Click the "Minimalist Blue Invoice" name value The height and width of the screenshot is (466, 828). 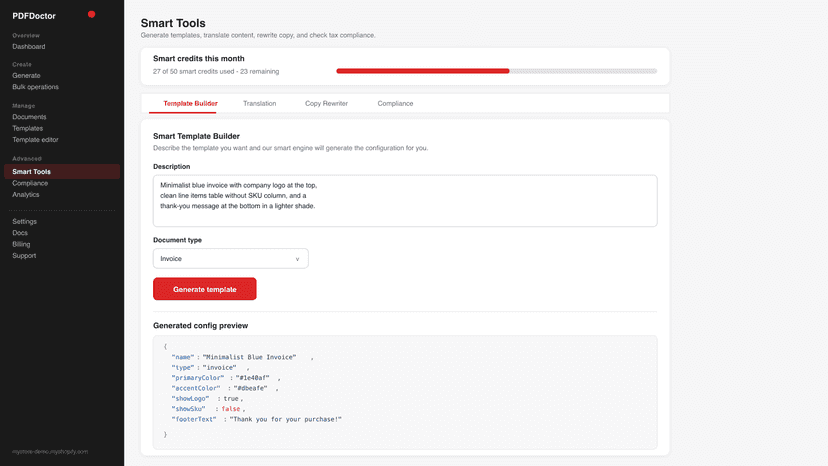pyautogui.click(x=249, y=357)
